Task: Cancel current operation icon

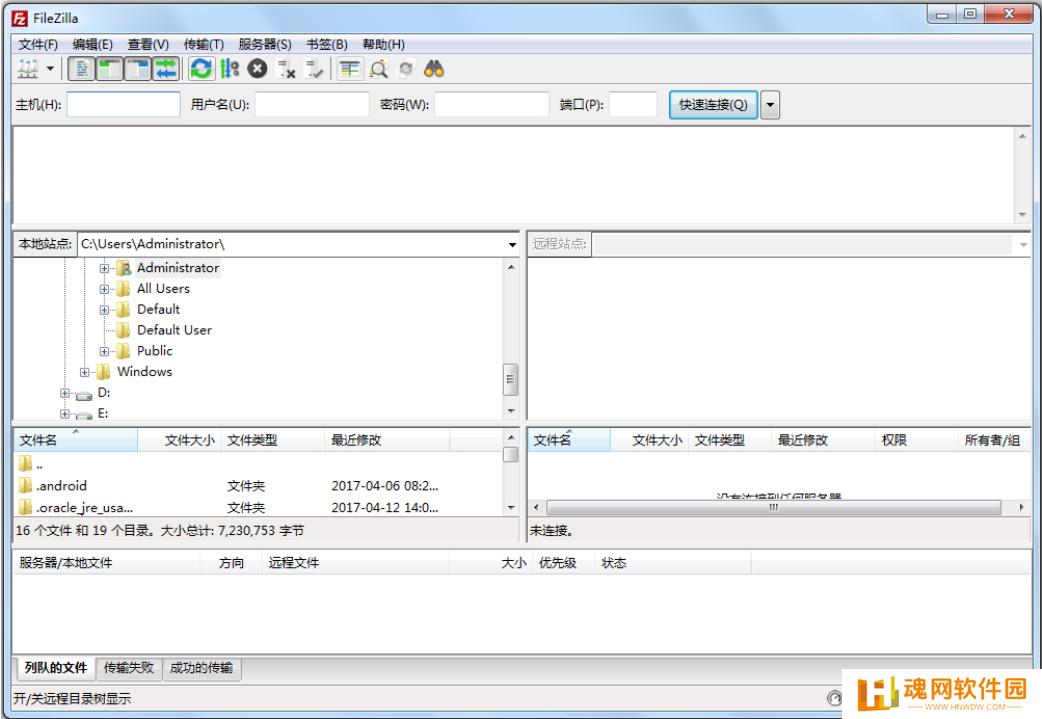Action: (x=257, y=68)
